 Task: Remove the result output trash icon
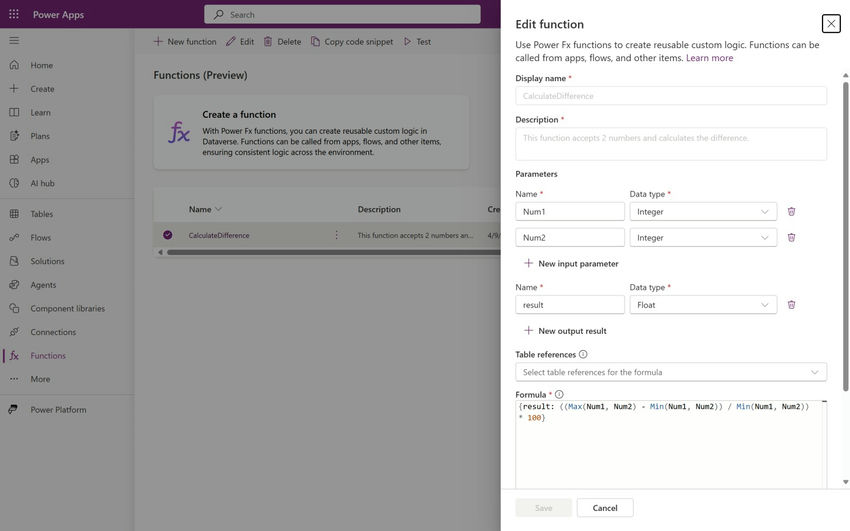click(791, 305)
